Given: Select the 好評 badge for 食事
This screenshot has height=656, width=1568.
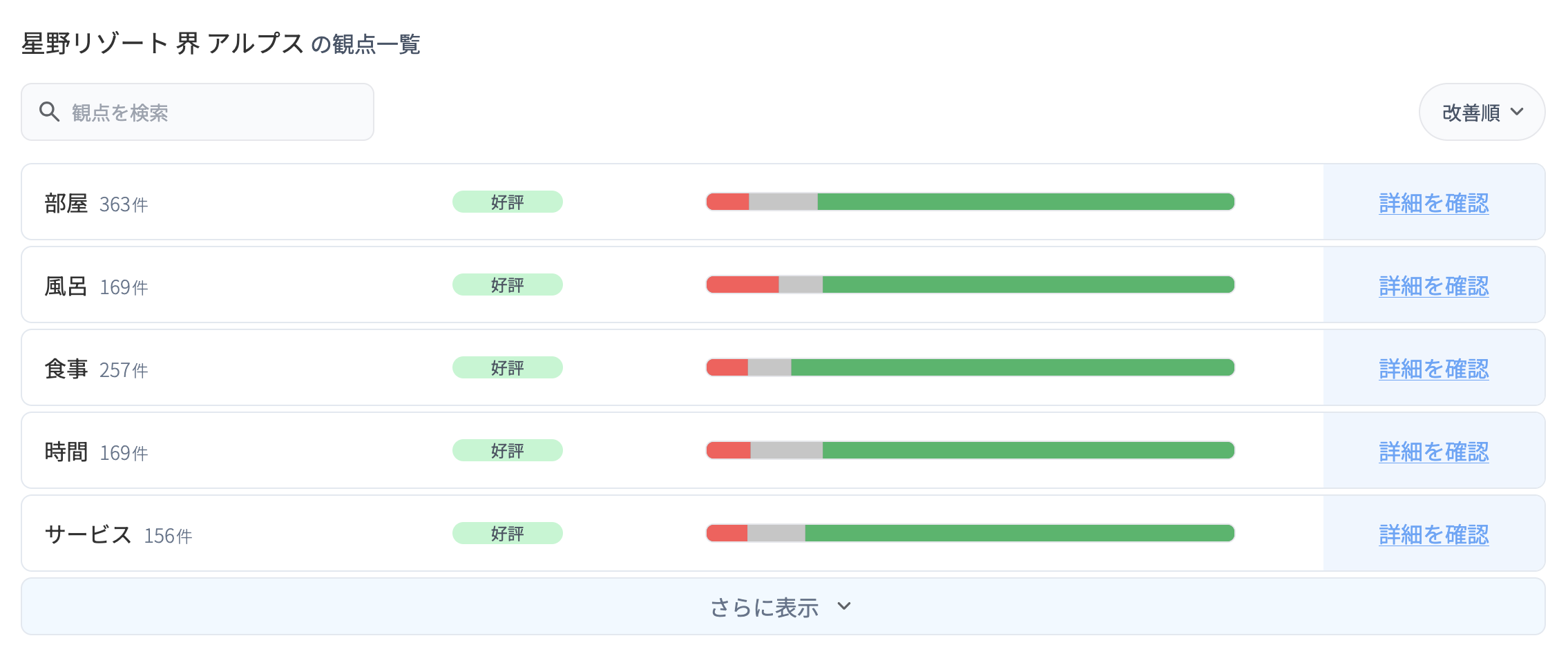Looking at the screenshot, I should [506, 367].
